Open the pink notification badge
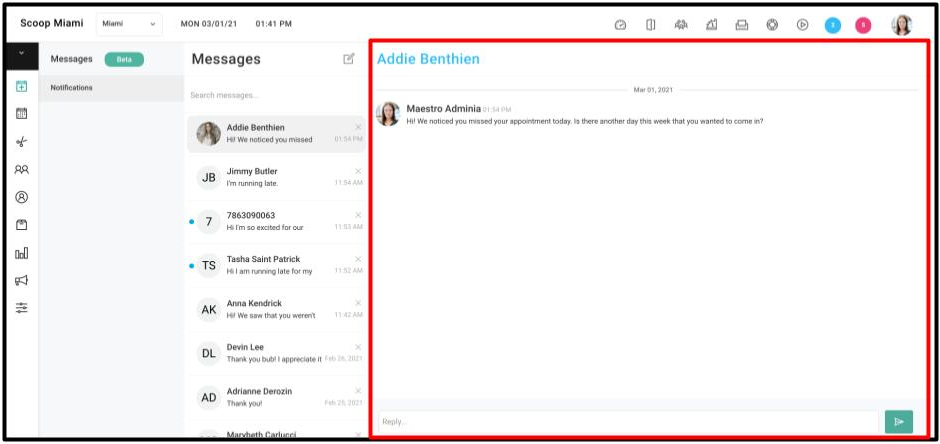Image resolution: width=940 pixels, height=444 pixels. point(863,25)
